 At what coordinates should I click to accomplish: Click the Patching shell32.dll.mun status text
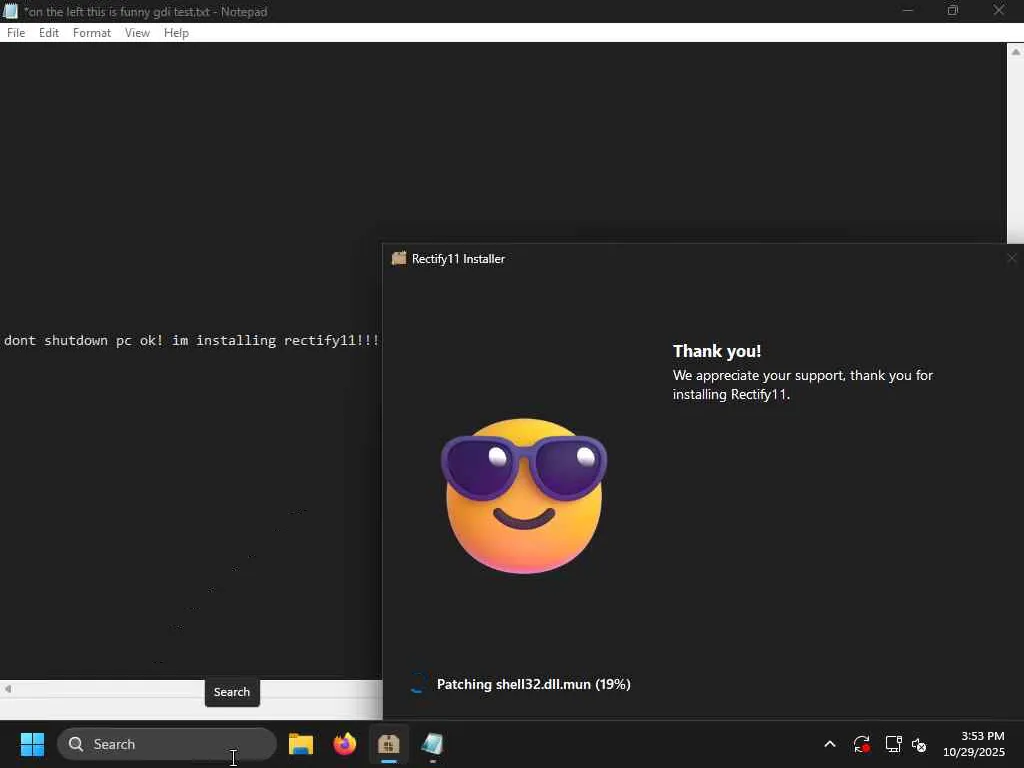pos(534,684)
